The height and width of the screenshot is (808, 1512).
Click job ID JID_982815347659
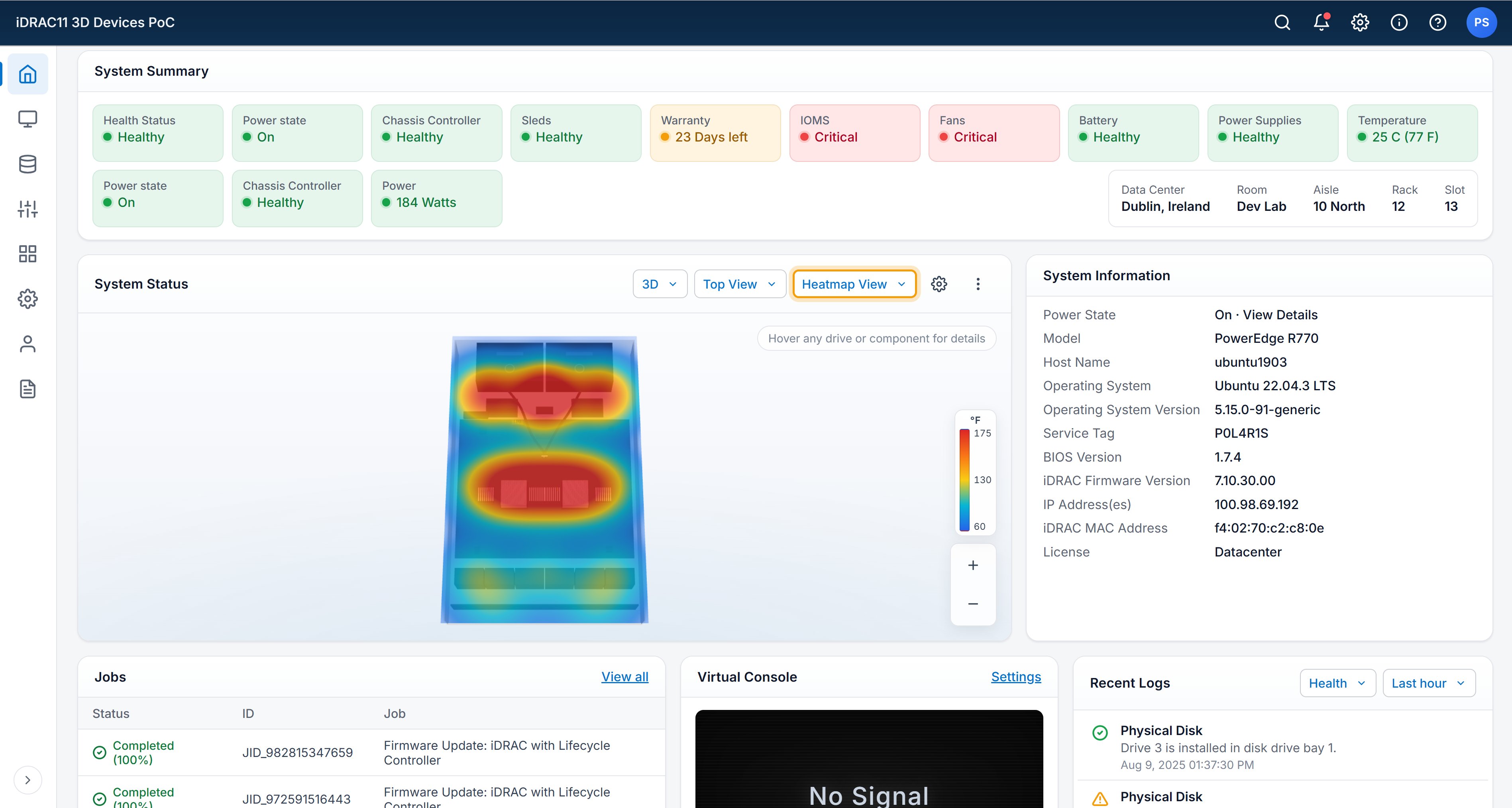(x=298, y=752)
